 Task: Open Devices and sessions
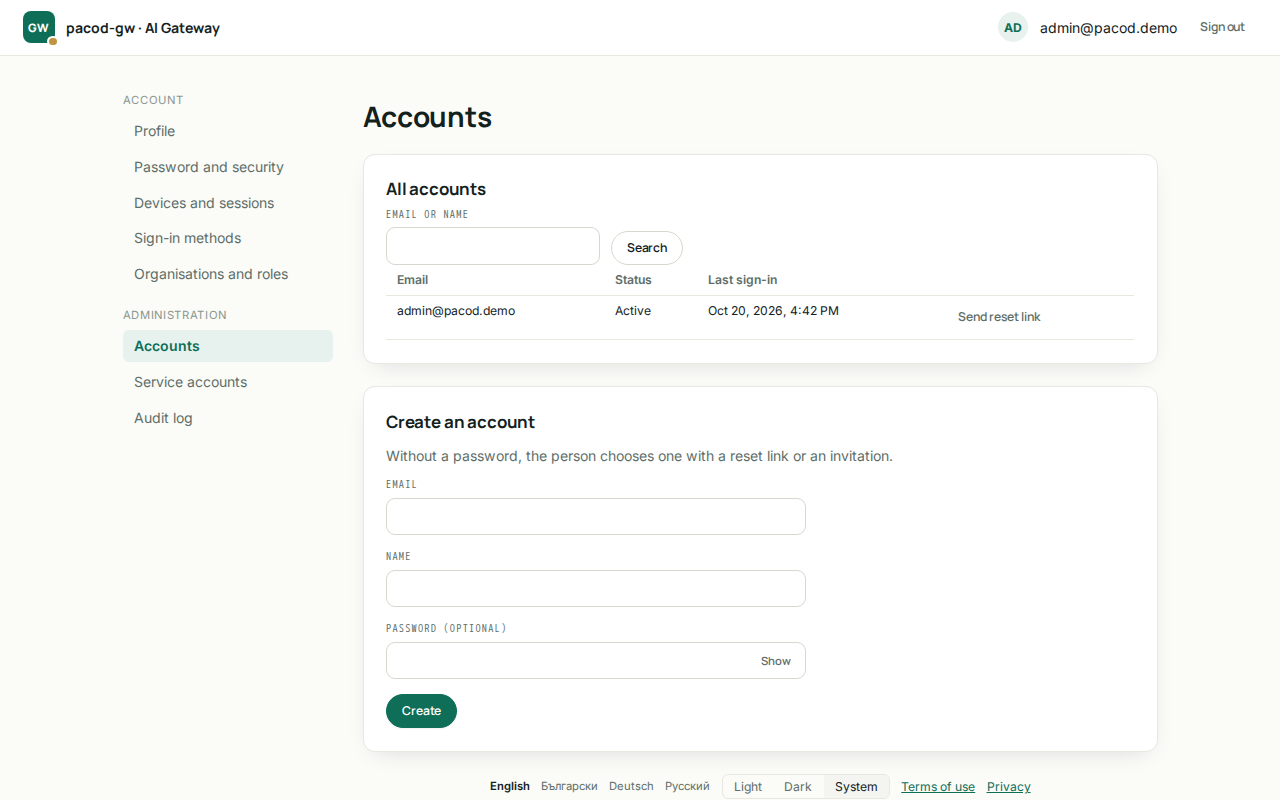pyautogui.click(x=228, y=203)
